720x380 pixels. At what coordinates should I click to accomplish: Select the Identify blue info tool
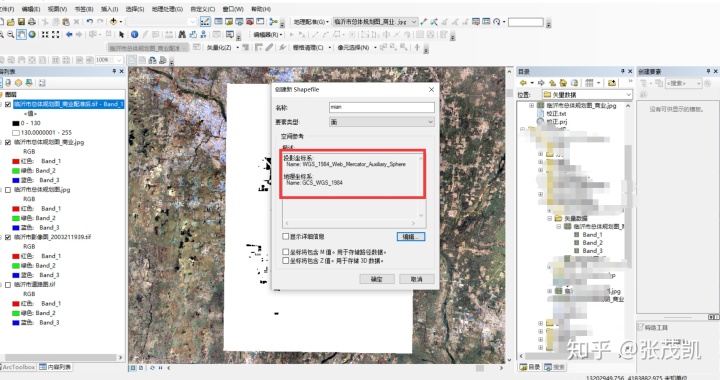click(x=134, y=34)
